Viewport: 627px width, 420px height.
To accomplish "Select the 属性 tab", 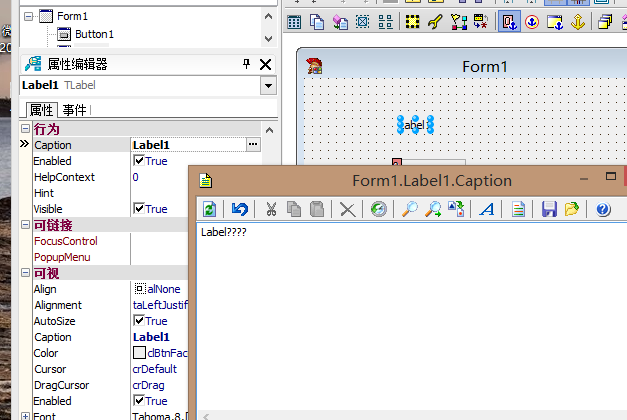I will coord(40,110).
